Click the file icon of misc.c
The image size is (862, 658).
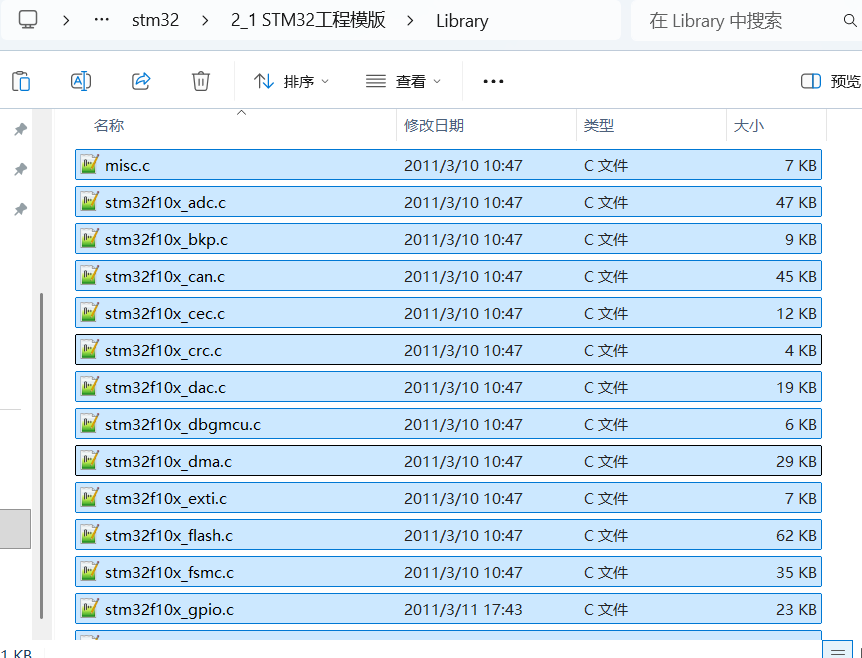89,164
